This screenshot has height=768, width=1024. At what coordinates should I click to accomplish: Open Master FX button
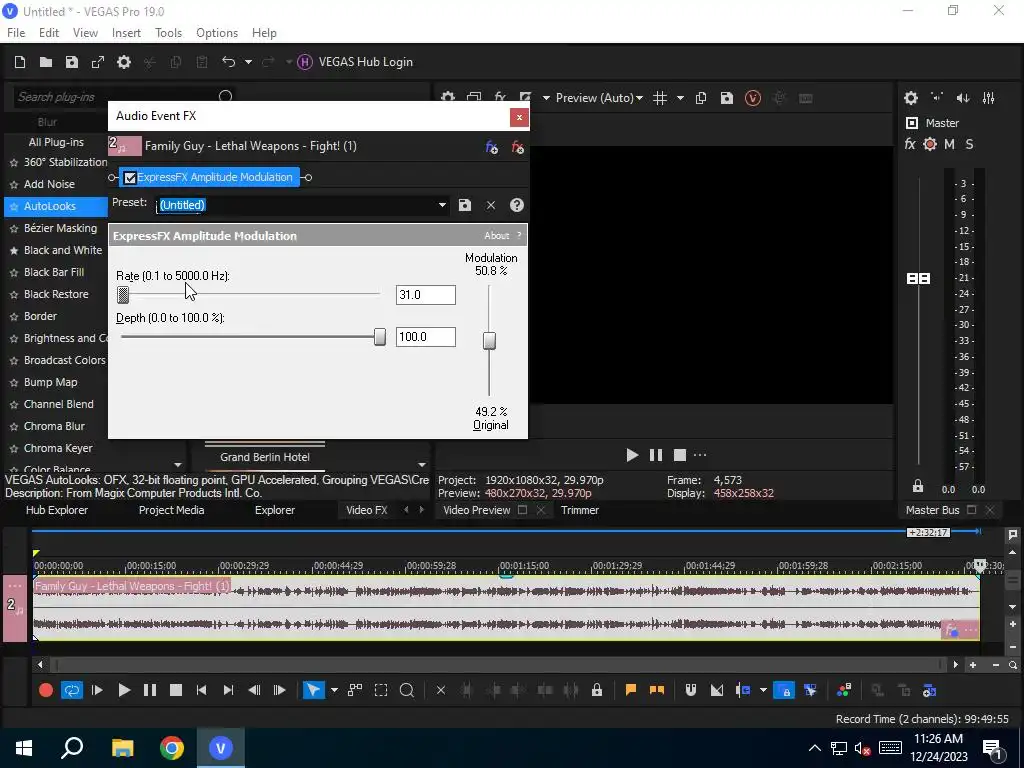[910, 144]
